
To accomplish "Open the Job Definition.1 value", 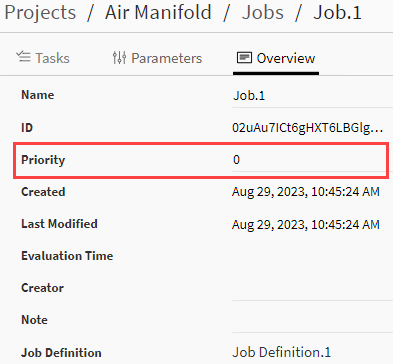I will pyautogui.click(x=282, y=352).
